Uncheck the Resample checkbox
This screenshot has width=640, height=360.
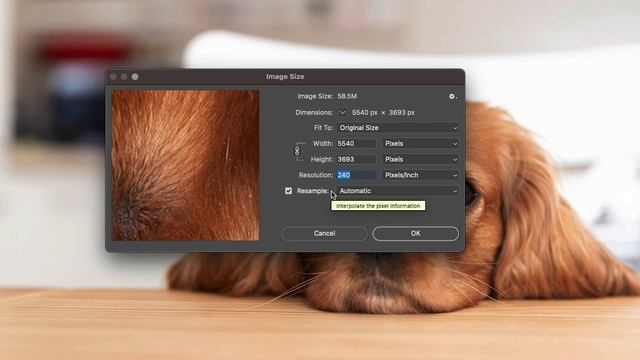(x=289, y=191)
